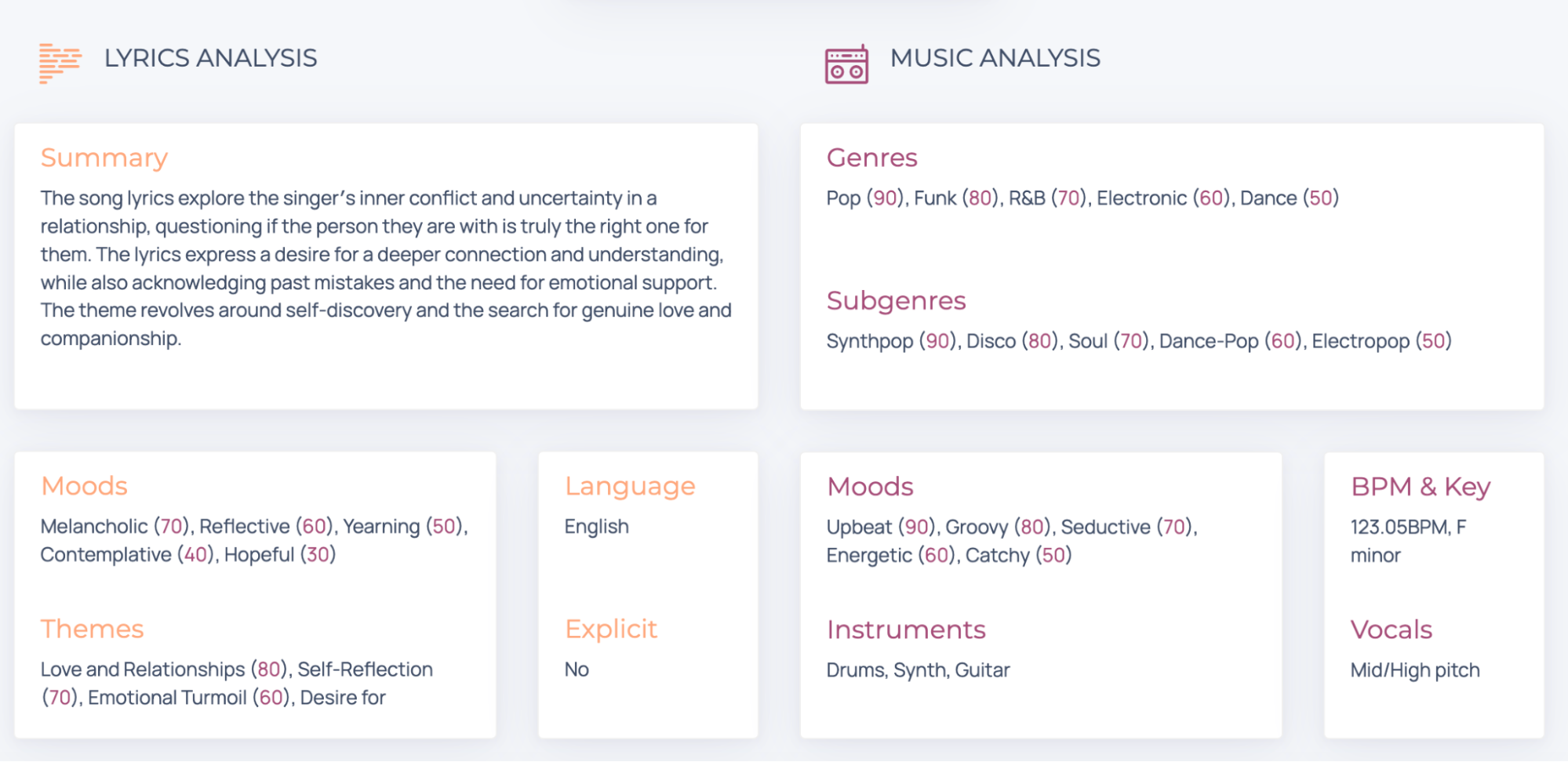The image size is (1568, 762).
Task: Toggle the Language value English
Action: [596, 526]
